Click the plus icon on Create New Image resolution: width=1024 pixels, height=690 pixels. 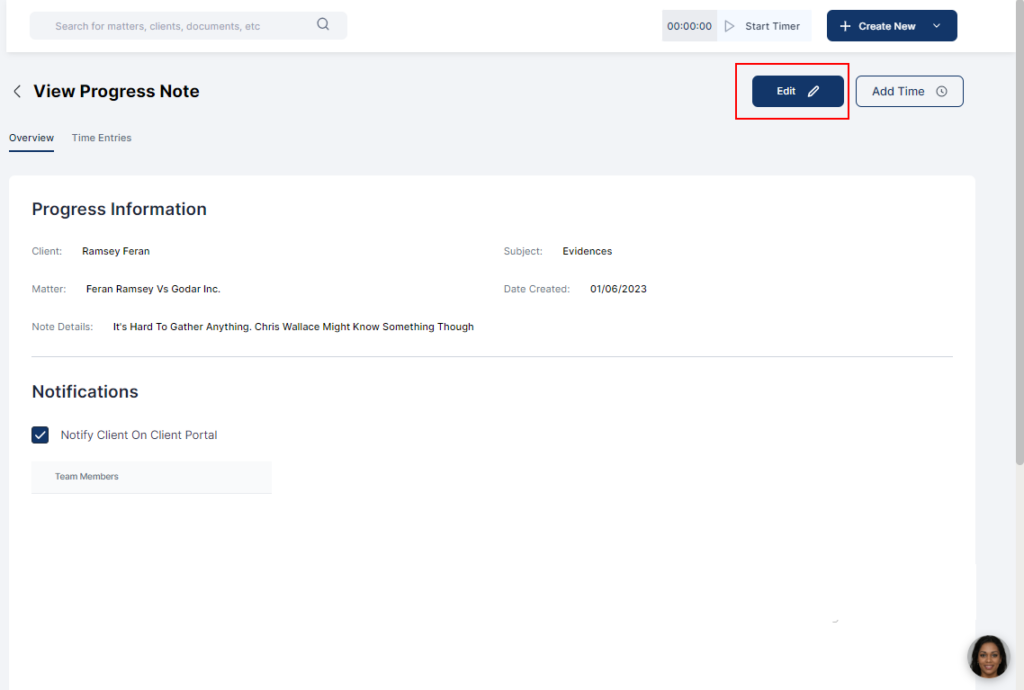pyautogui.click(x=845, y=26)
